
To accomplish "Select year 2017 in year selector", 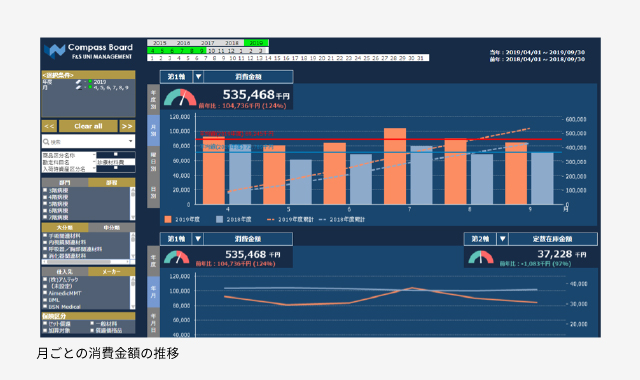I will (x=207, y=43).
